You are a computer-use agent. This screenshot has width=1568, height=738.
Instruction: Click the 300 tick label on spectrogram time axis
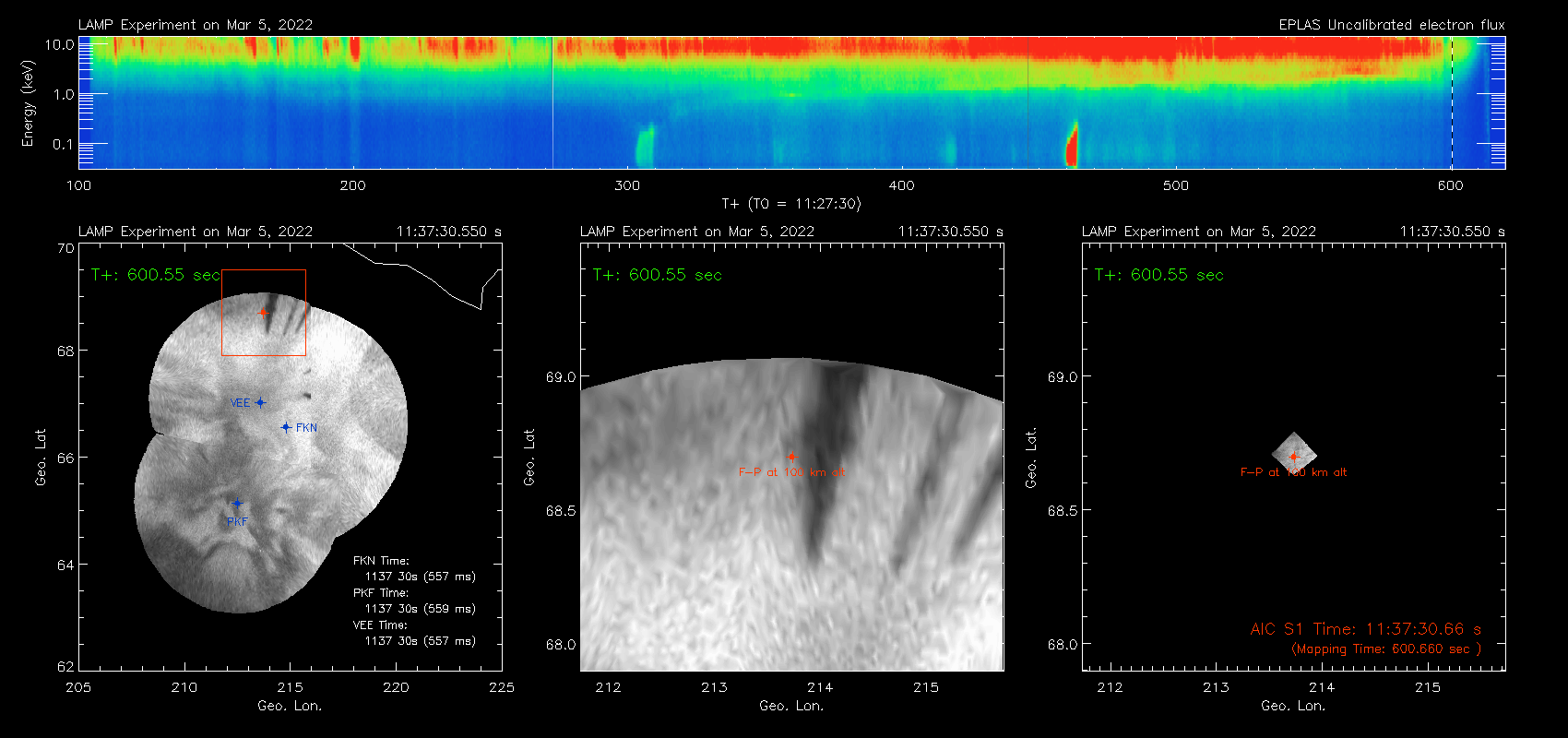coord(627,185)
